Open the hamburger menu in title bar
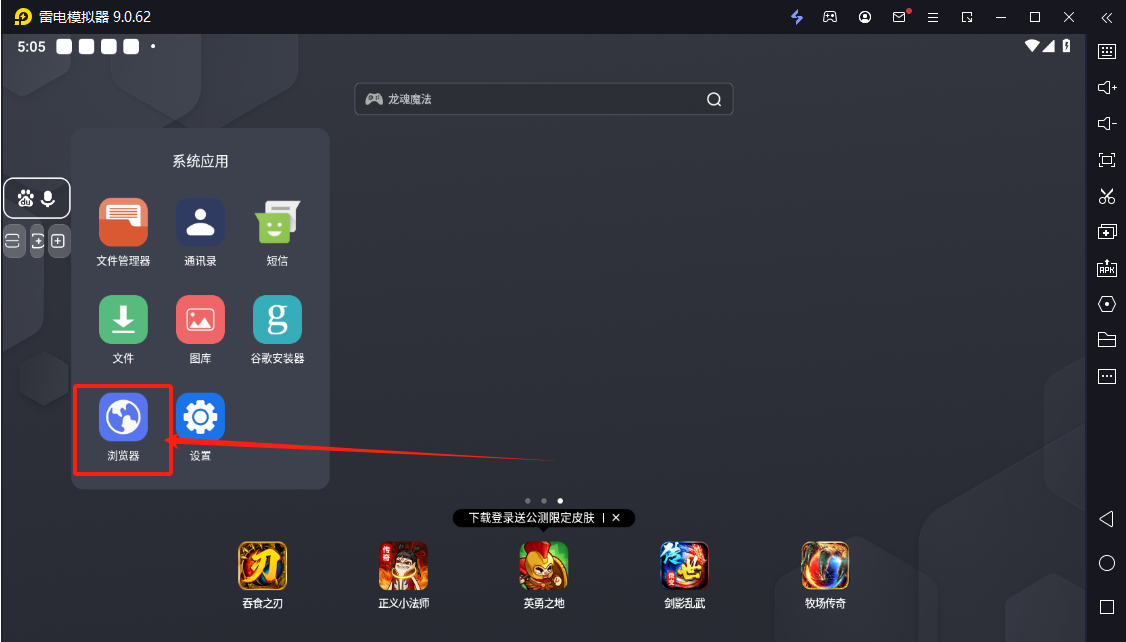The width and height of the screenshot is (1126, 642). pos(933,17)
